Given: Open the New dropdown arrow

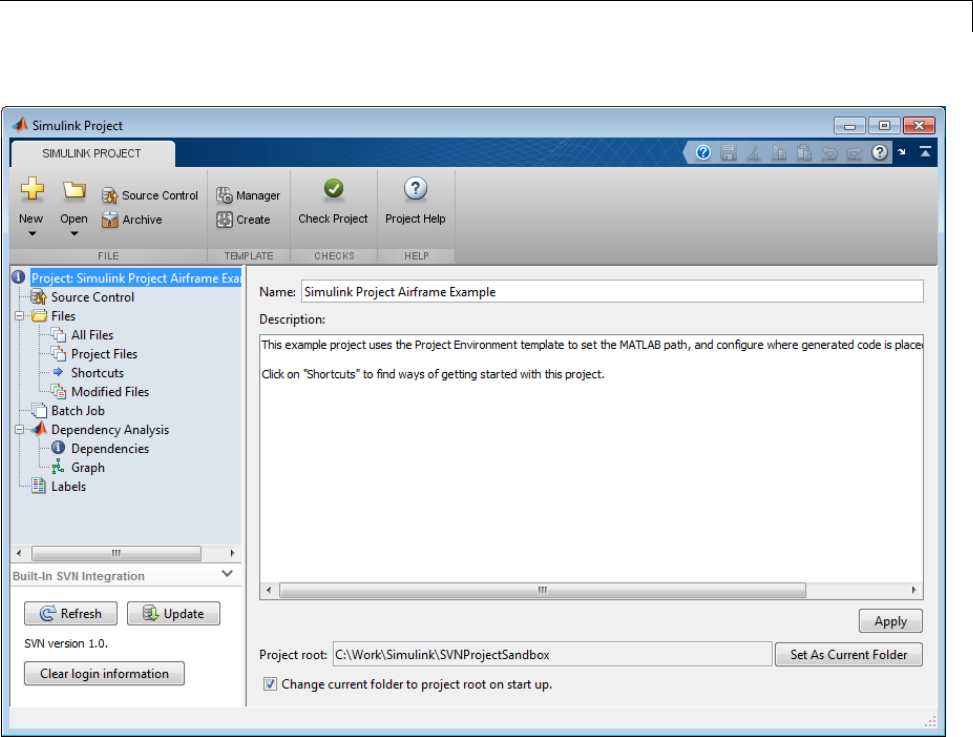Looking at the screenshot, I should [32, 234].
